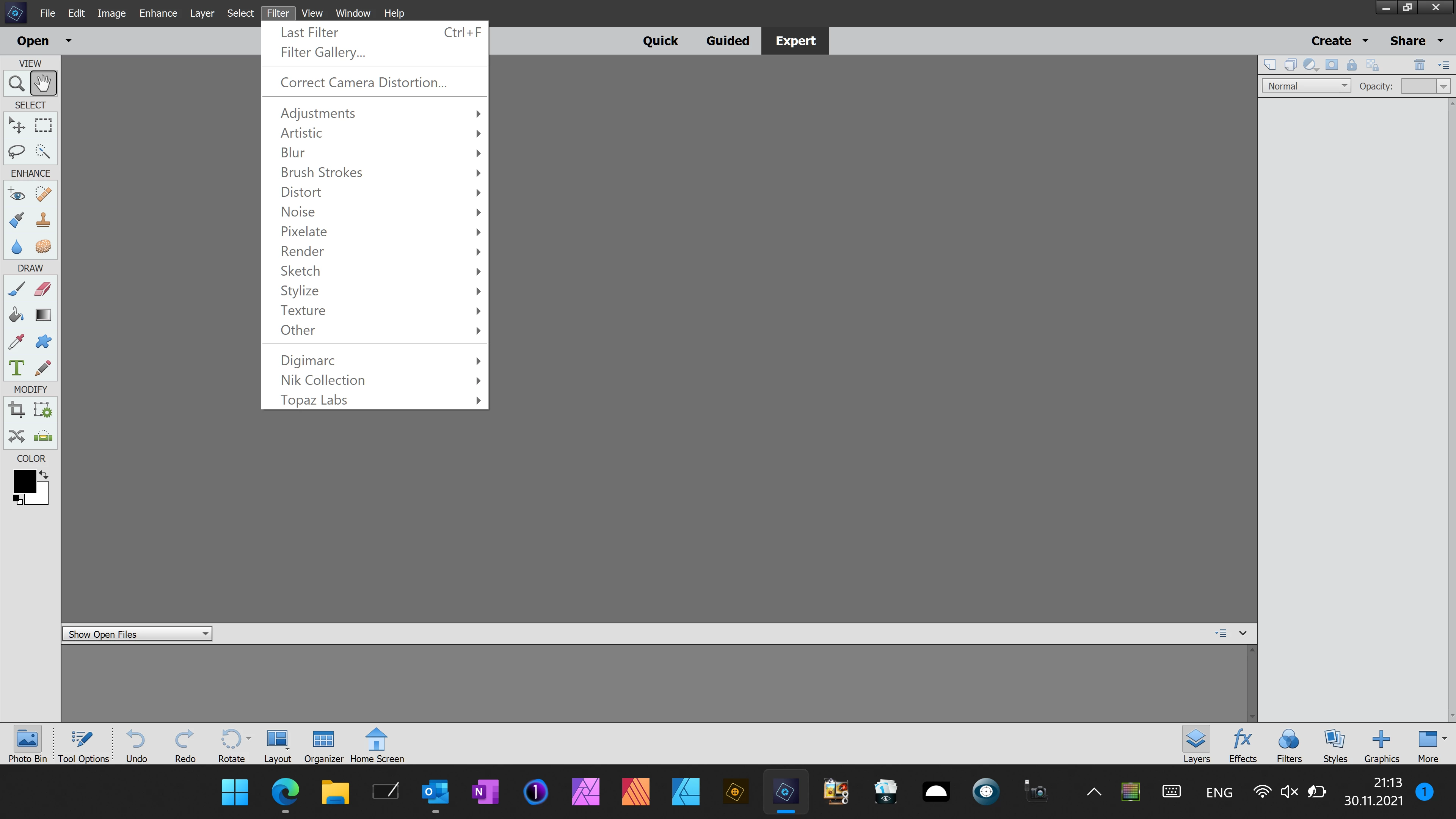
Task: Expand the Create dropdown menu
Action: [1339, 41]
